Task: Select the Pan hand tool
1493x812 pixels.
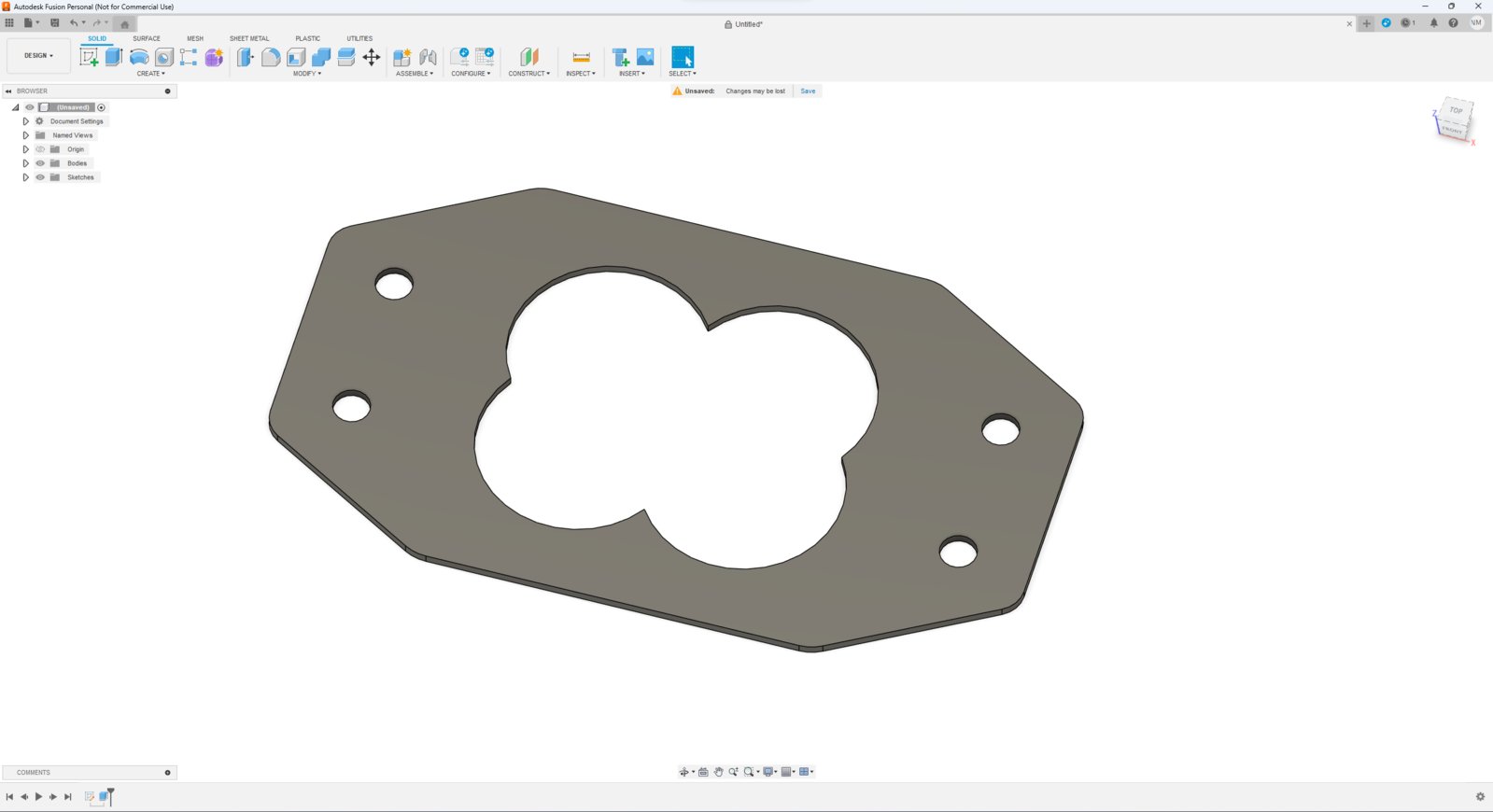Action: [718, 772]
